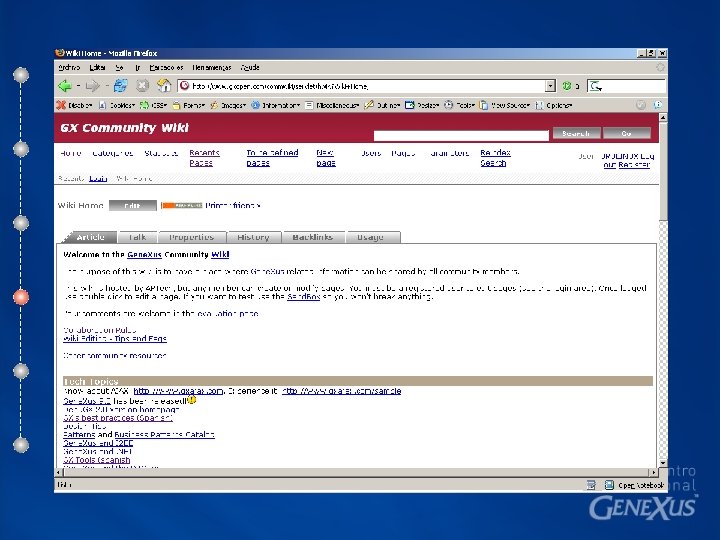Switch to the Backlinks tab
This screenshot has height=540, width=720.
click(x=314, y=237)
